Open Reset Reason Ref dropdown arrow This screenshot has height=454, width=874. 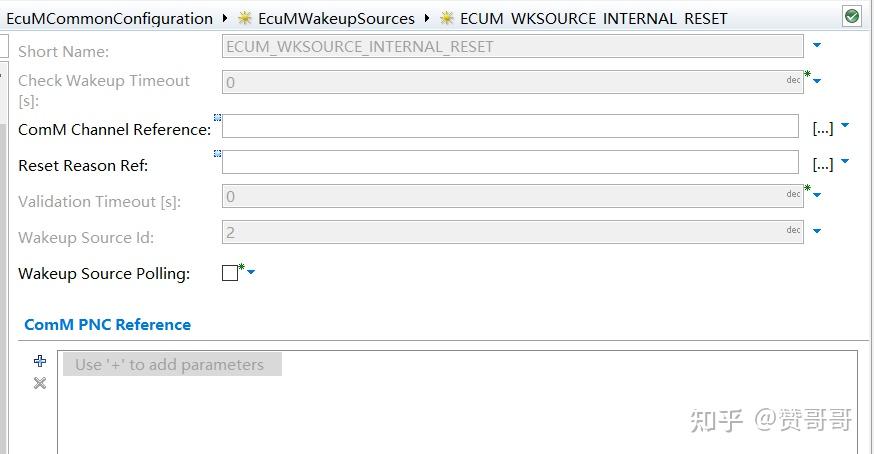pos(845,161)
